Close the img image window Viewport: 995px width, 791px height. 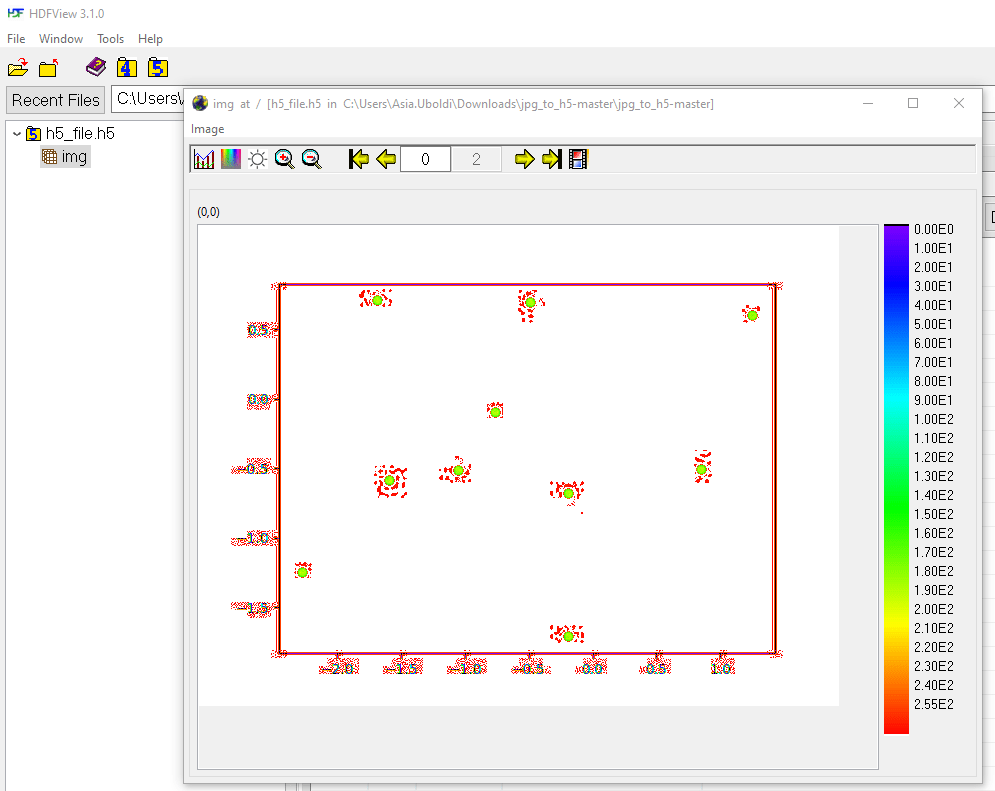958,103
